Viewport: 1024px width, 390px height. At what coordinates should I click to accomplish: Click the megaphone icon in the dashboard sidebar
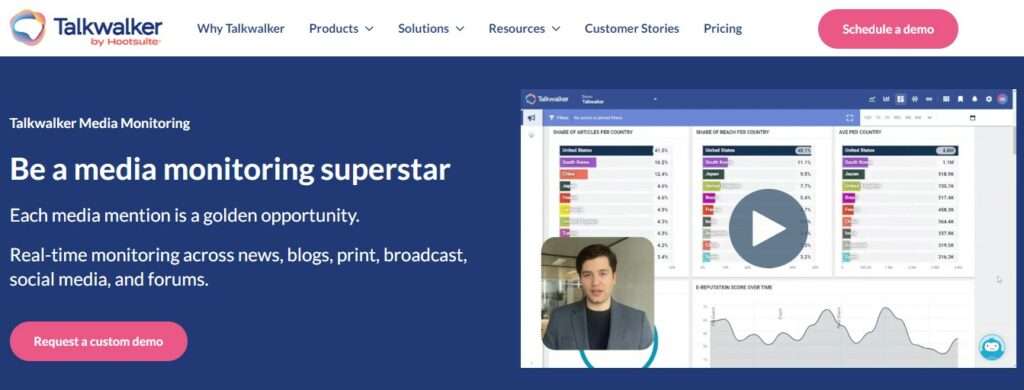(532, 118)
